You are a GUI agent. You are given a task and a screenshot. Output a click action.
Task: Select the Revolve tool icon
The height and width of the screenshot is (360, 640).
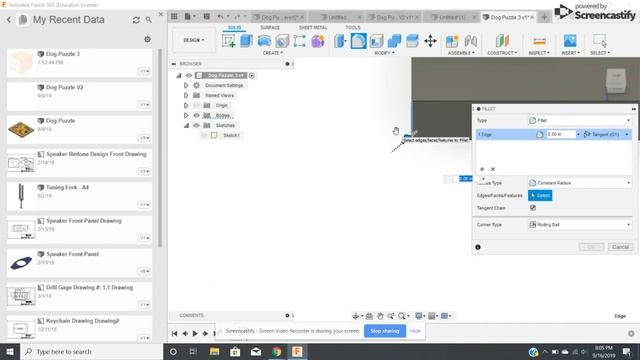pyautogui.click(x=264, y=41)
